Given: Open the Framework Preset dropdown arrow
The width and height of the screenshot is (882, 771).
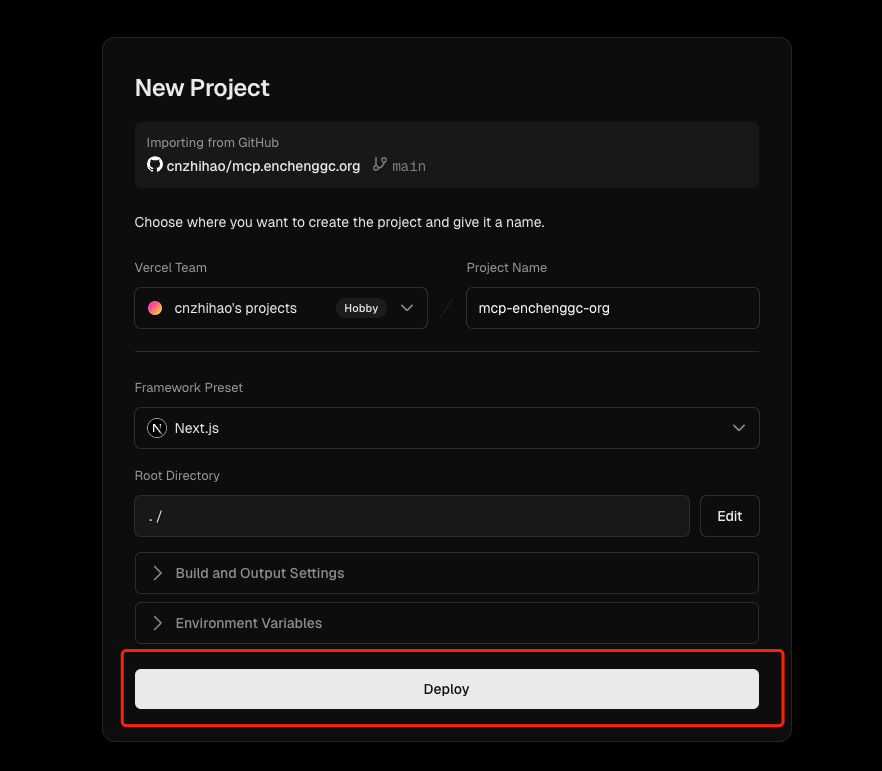Looking at the screenshot, I should [x=739, y=428].
